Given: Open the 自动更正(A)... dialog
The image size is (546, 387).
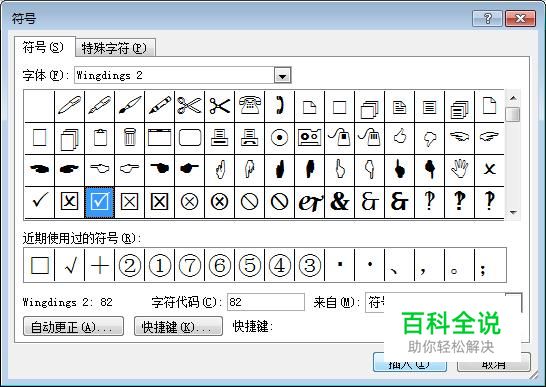Looking at the screenshot, I should (73, 327).
